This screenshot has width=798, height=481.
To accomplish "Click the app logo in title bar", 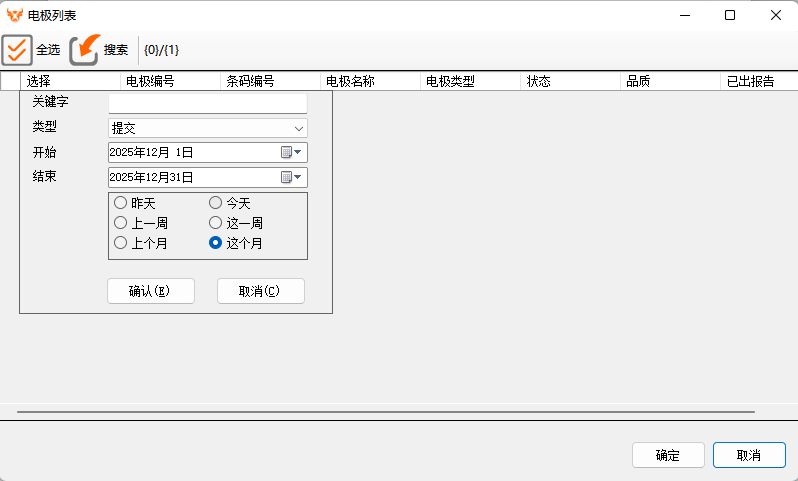I will pyautogui.click(x=15, y=15).
